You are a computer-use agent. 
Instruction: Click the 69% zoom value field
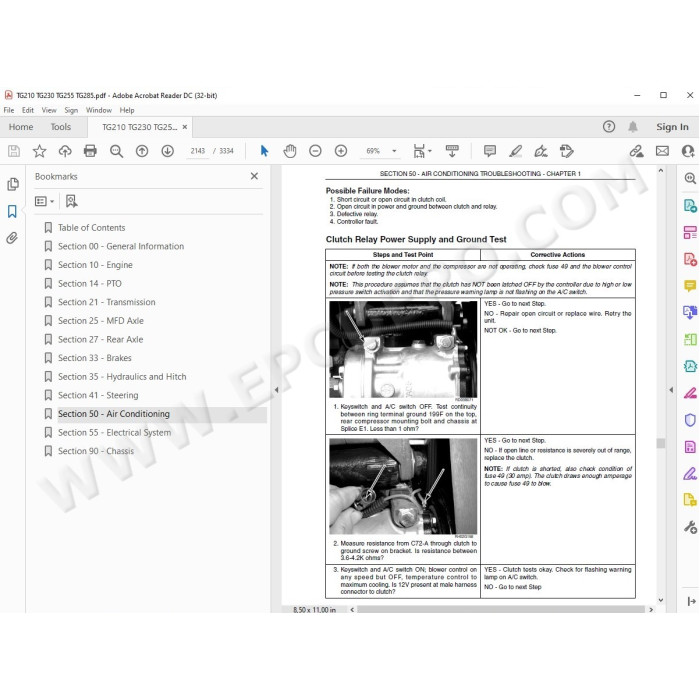pyautogui.click(x=373, y=151)
